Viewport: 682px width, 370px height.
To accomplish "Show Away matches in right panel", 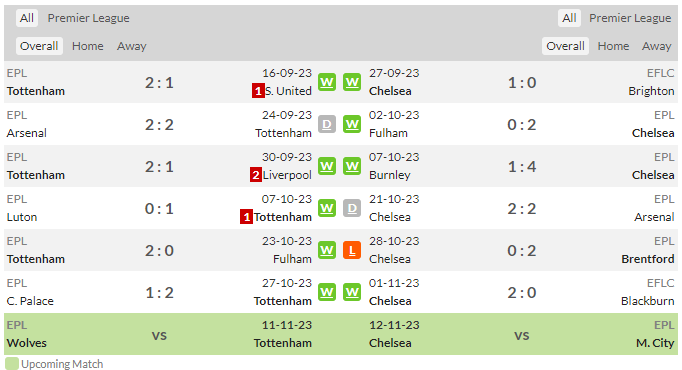I will coord(656,46).
